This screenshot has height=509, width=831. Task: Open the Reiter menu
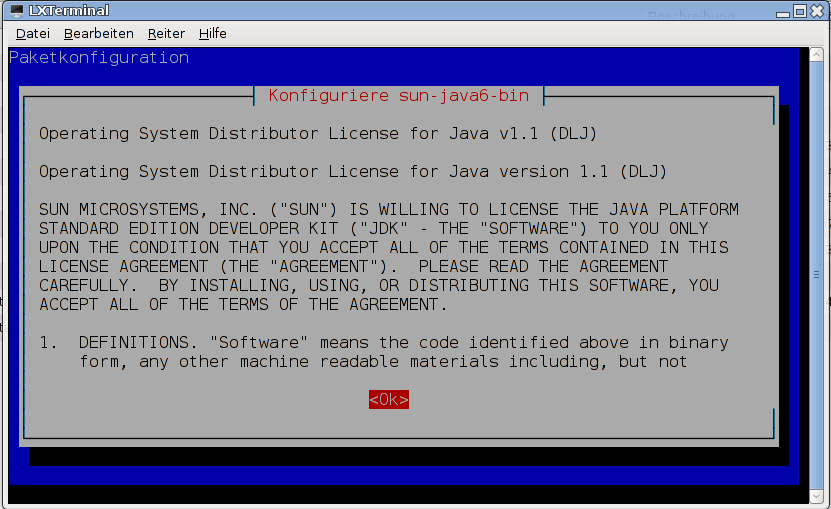point(166,33)
